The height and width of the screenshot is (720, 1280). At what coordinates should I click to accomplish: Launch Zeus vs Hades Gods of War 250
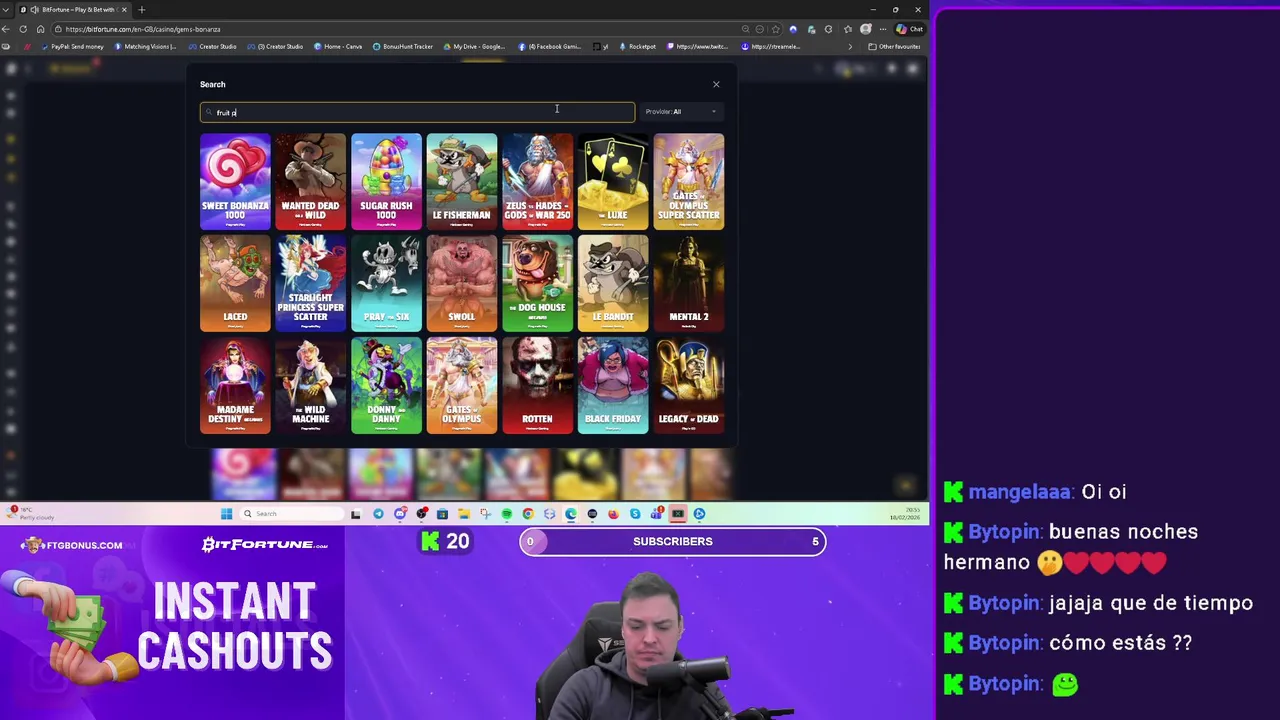(x=537, y=181)
